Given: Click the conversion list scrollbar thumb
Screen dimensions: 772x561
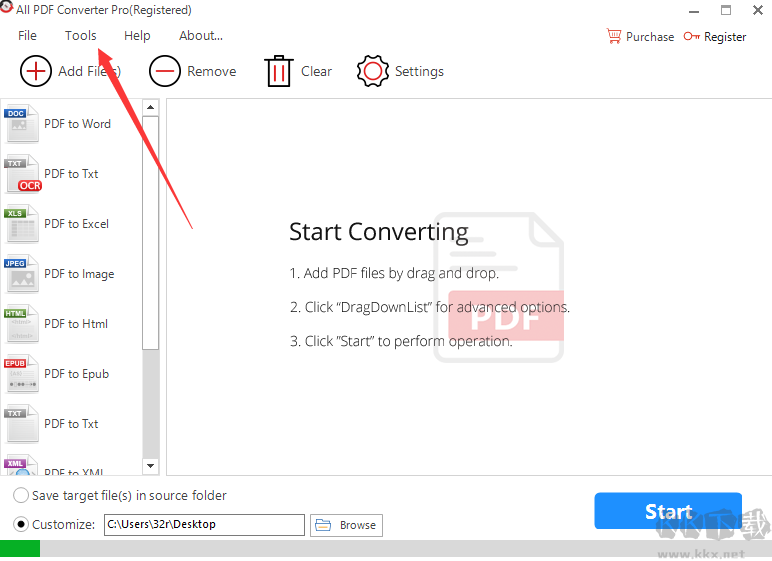Looking at the screenshot, I should pos(151,233).
